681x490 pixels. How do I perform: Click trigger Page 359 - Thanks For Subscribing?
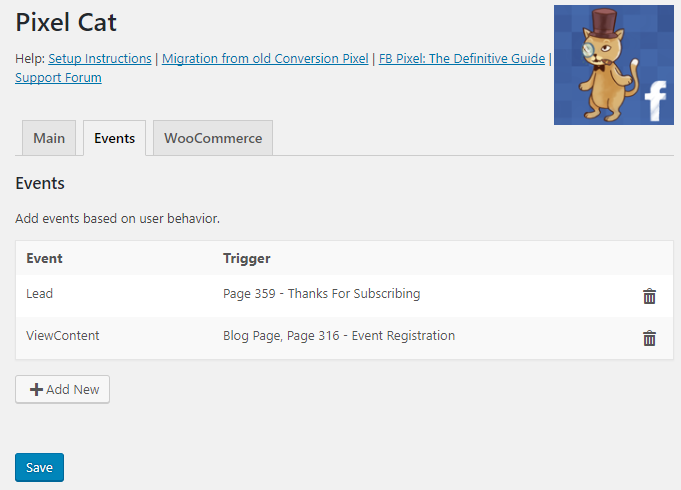coord(322,294)
